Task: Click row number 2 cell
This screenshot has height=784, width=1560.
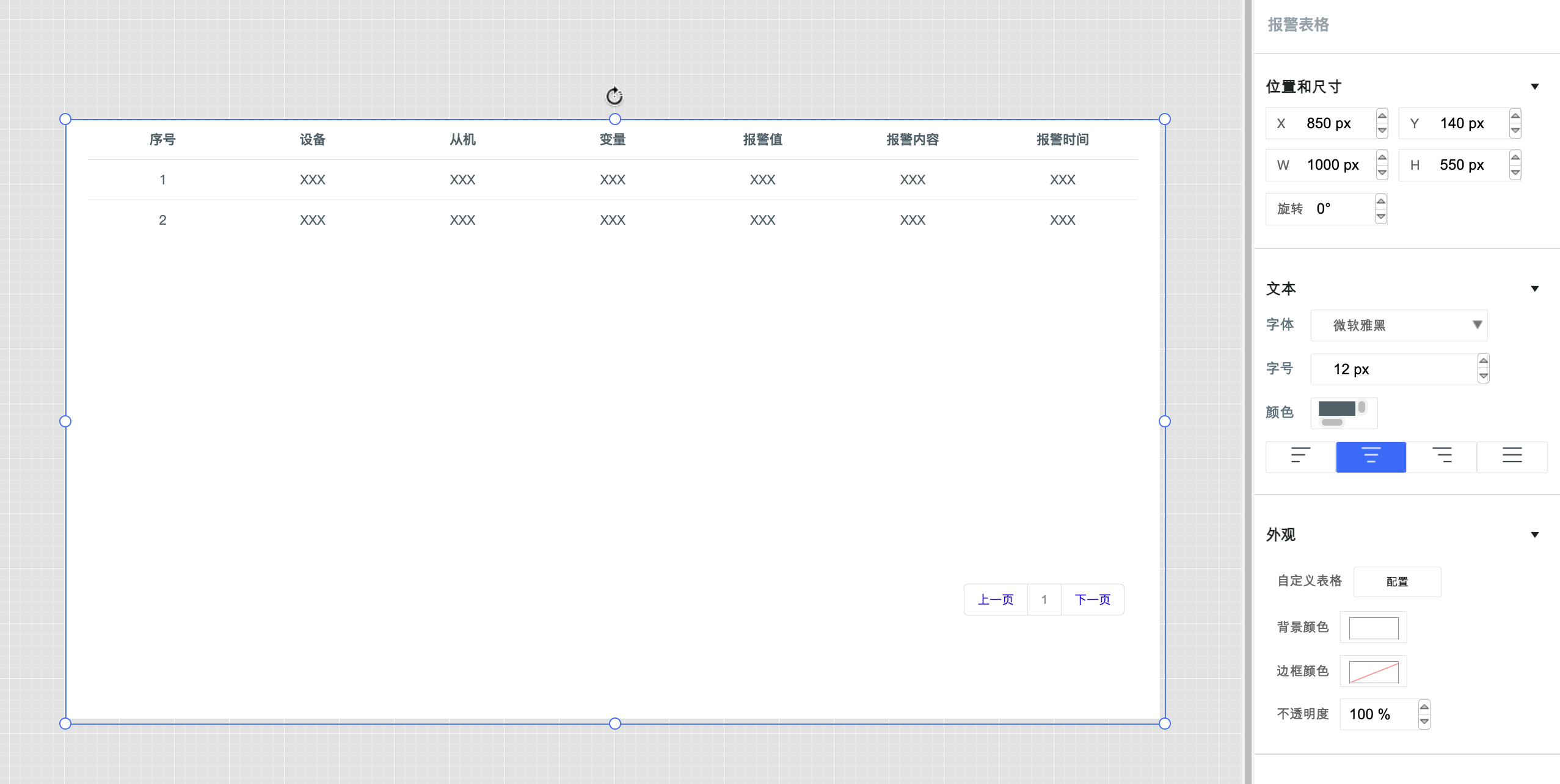Action: click(162, 220)
